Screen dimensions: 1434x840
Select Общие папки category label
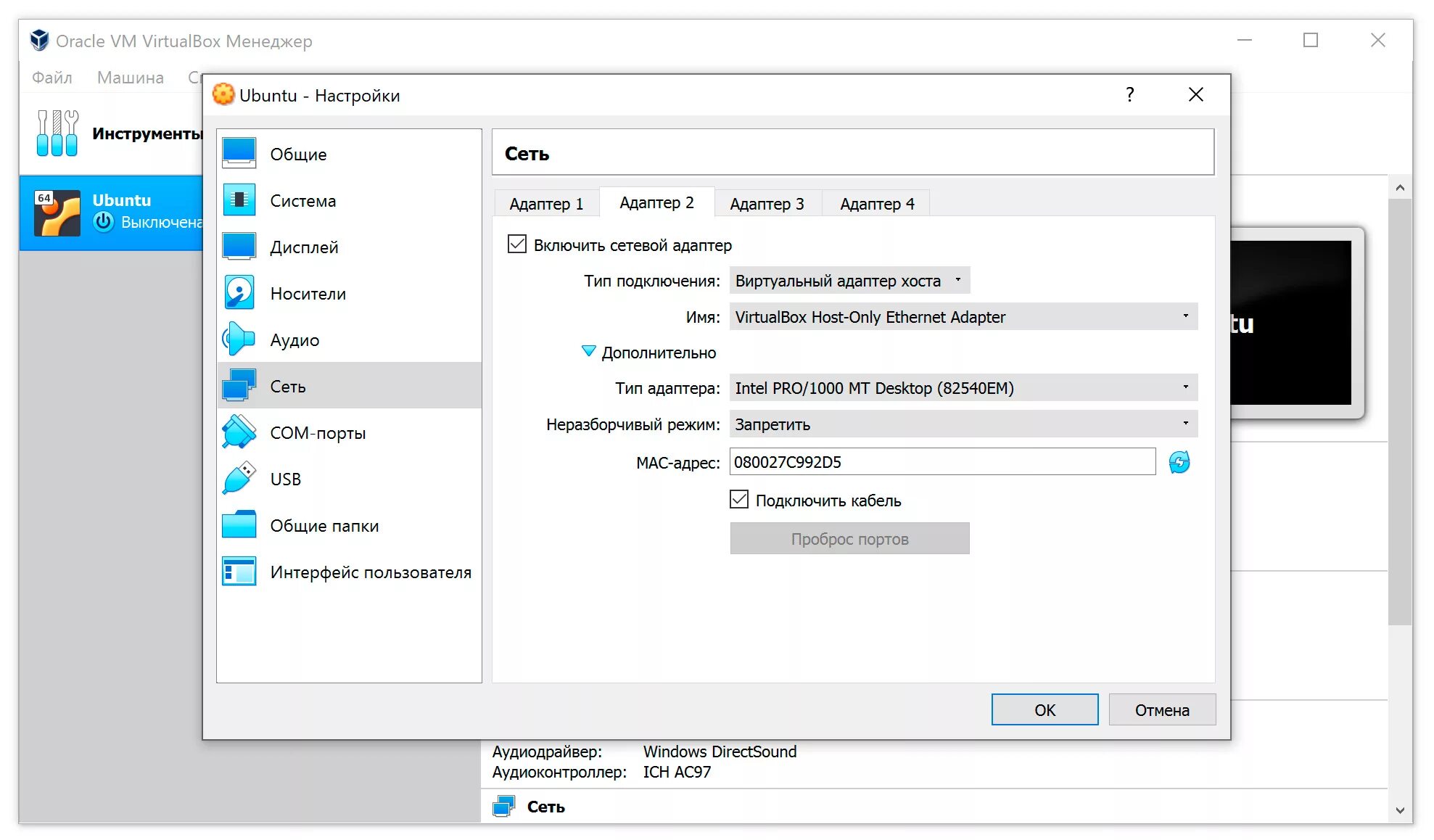coord(324,526)
